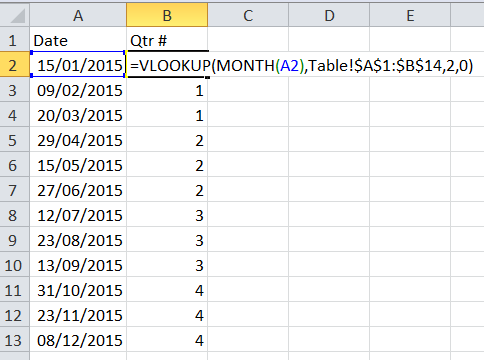Image resolution: width=484 pixels, height=360 pixels.
Task: Click cell with date 23/11/2015
Action: [x=78, y=315]
